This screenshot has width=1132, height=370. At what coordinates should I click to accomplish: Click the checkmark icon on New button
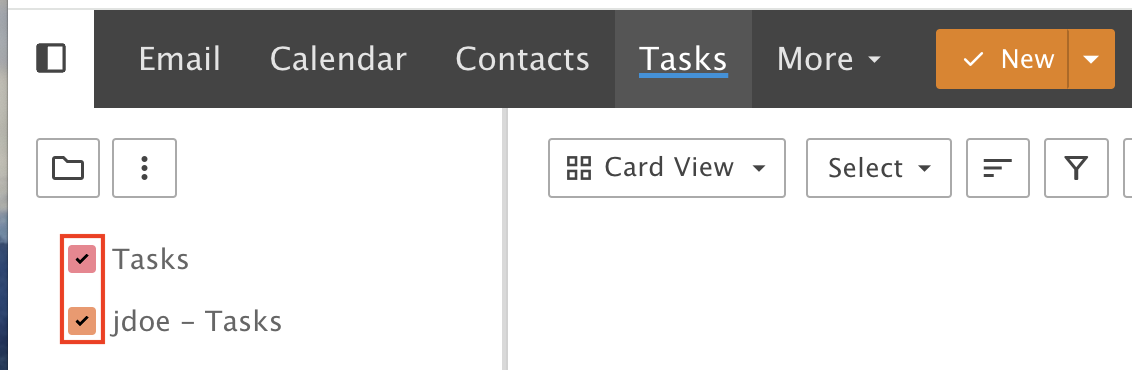[973, 59]
